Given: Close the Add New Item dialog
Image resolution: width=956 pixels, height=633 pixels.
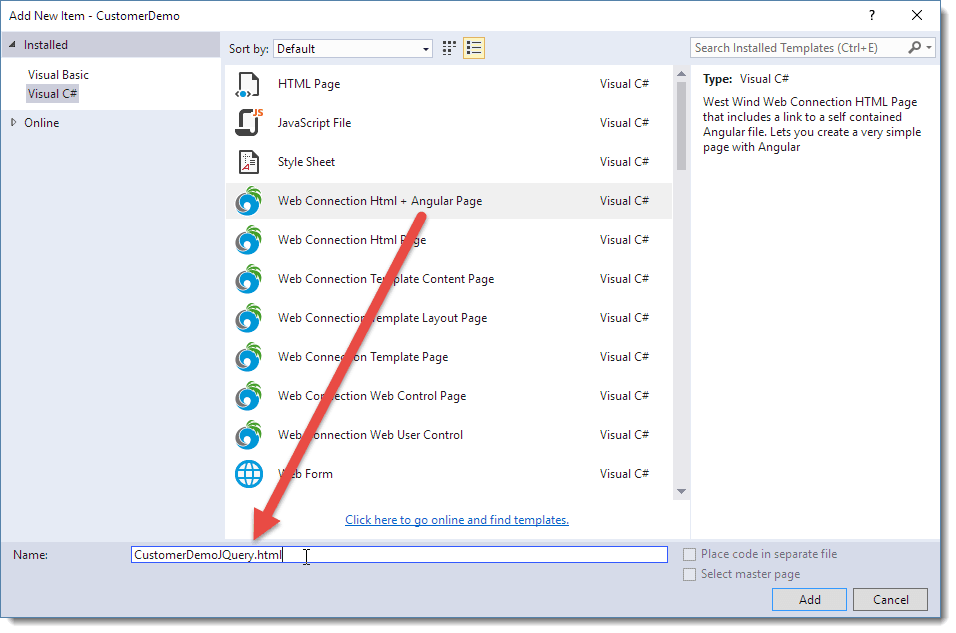Looking at the screenshot, I should pos(916,15).
